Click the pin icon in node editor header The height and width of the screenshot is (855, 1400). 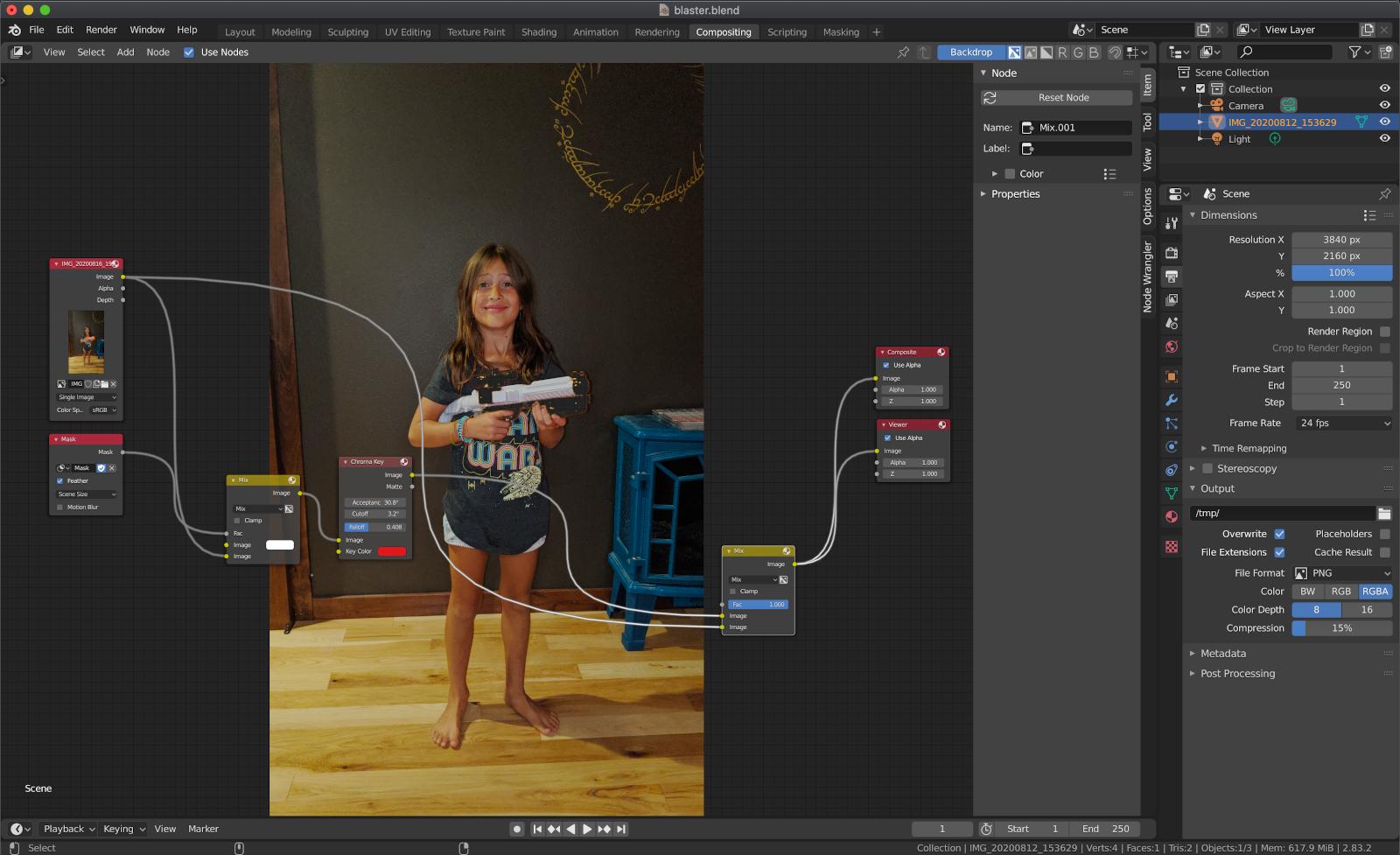coord(903,53)
